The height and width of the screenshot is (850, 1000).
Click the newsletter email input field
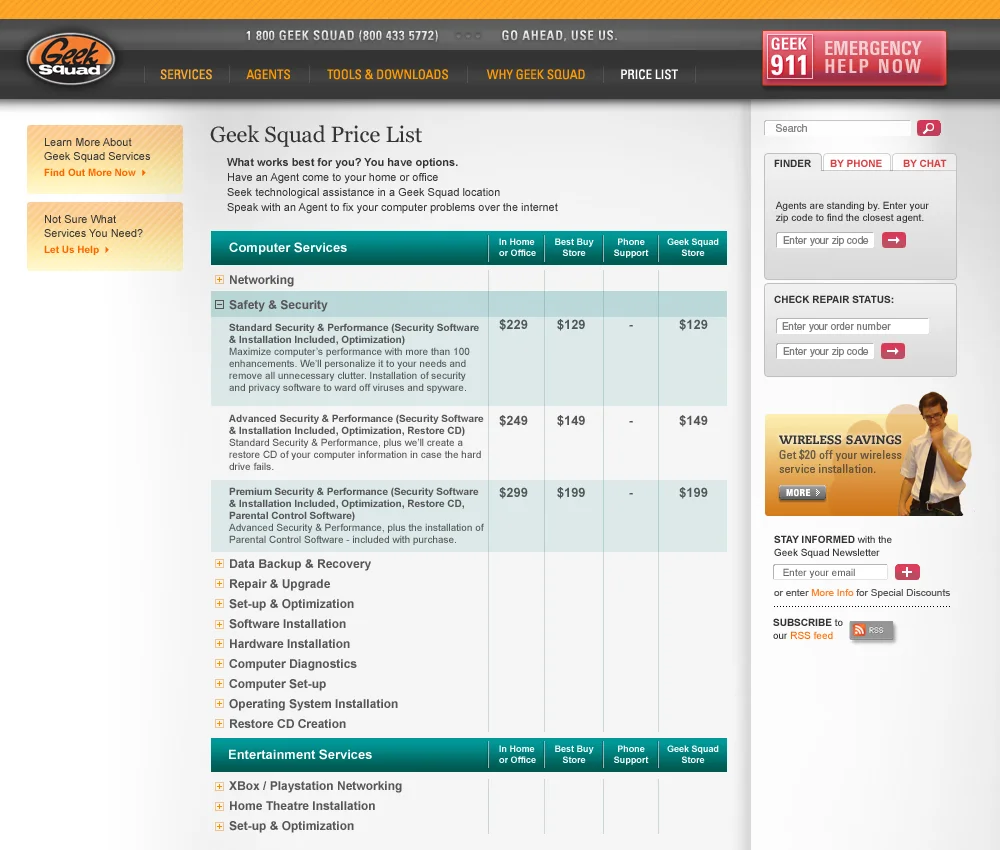pos(830,572)
